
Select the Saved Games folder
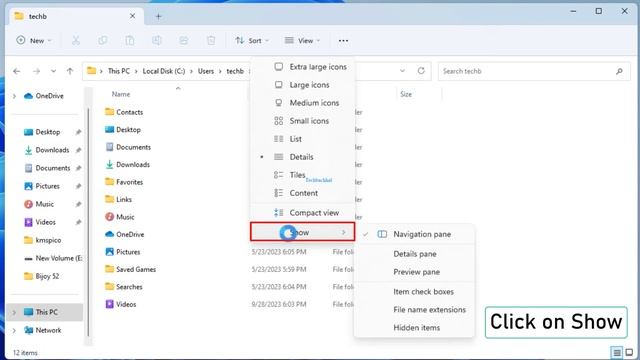click(130, 269)
